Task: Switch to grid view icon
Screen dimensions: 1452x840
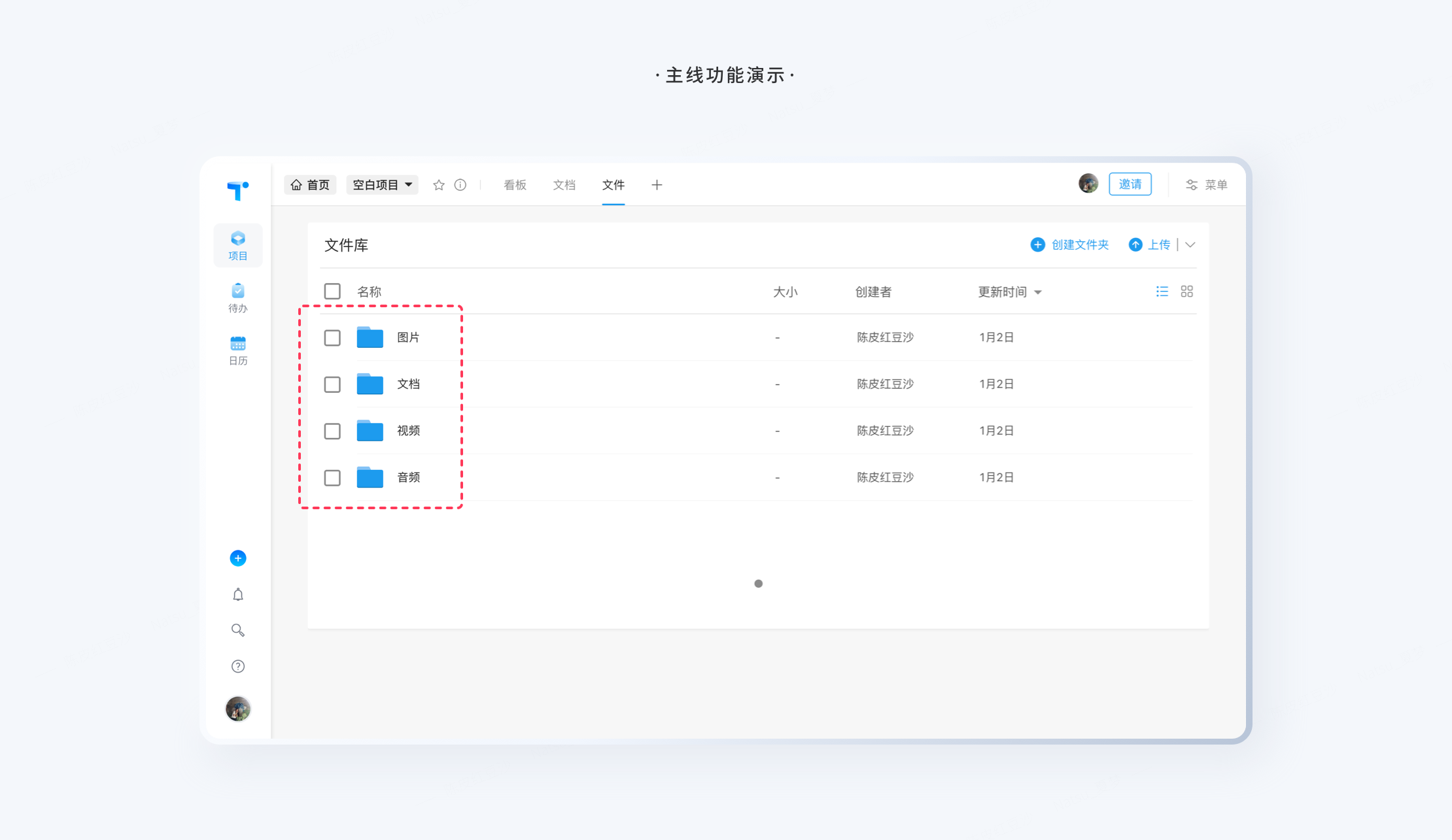Action: 1186,292
